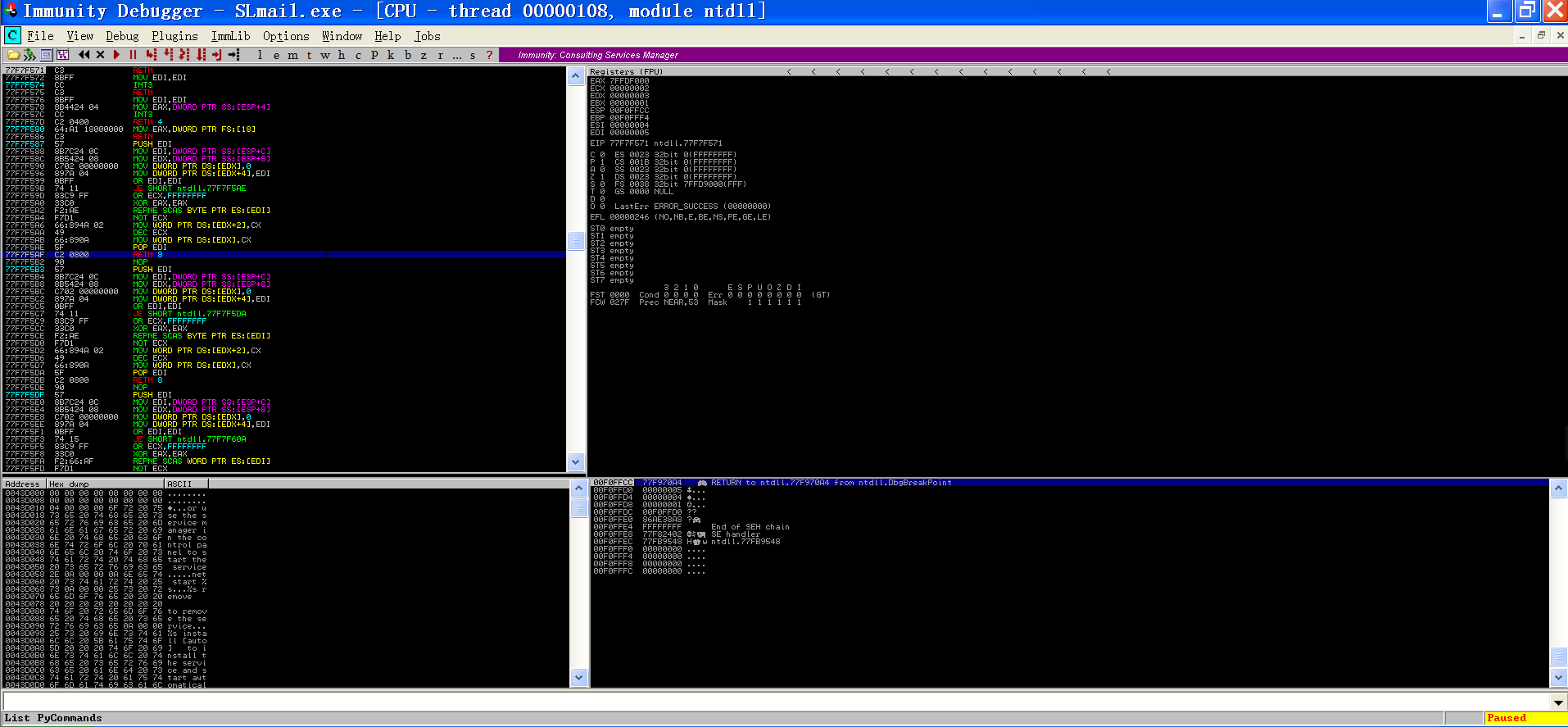Run the program with red play icon

click(x=116, y=55)
